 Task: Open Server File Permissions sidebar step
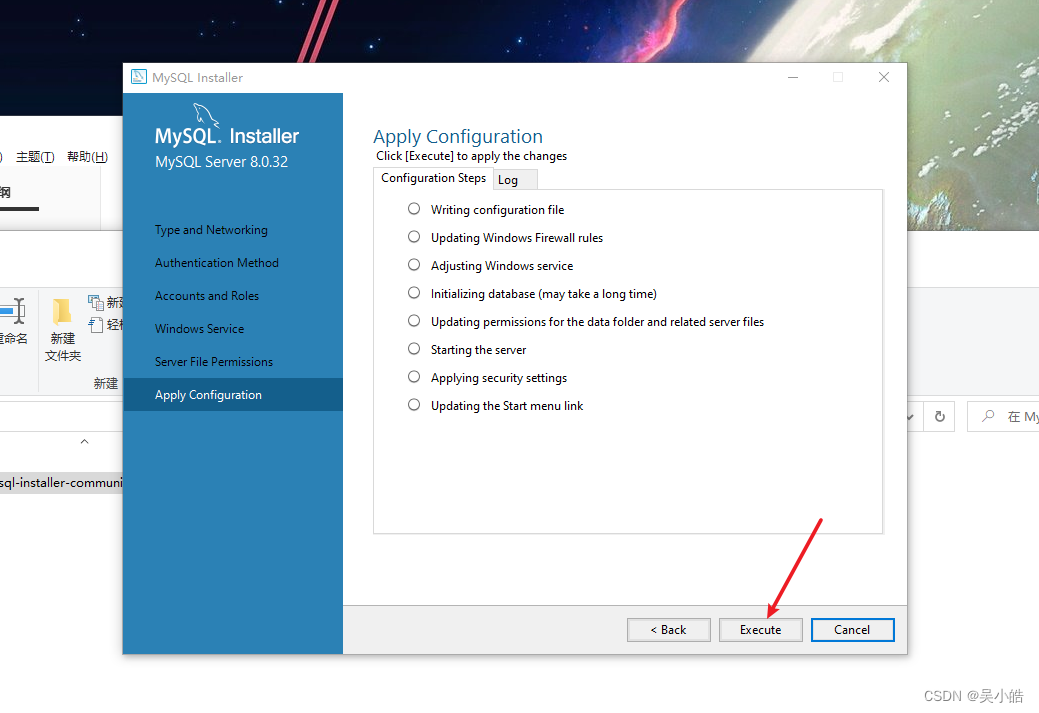tap(214, 362)
